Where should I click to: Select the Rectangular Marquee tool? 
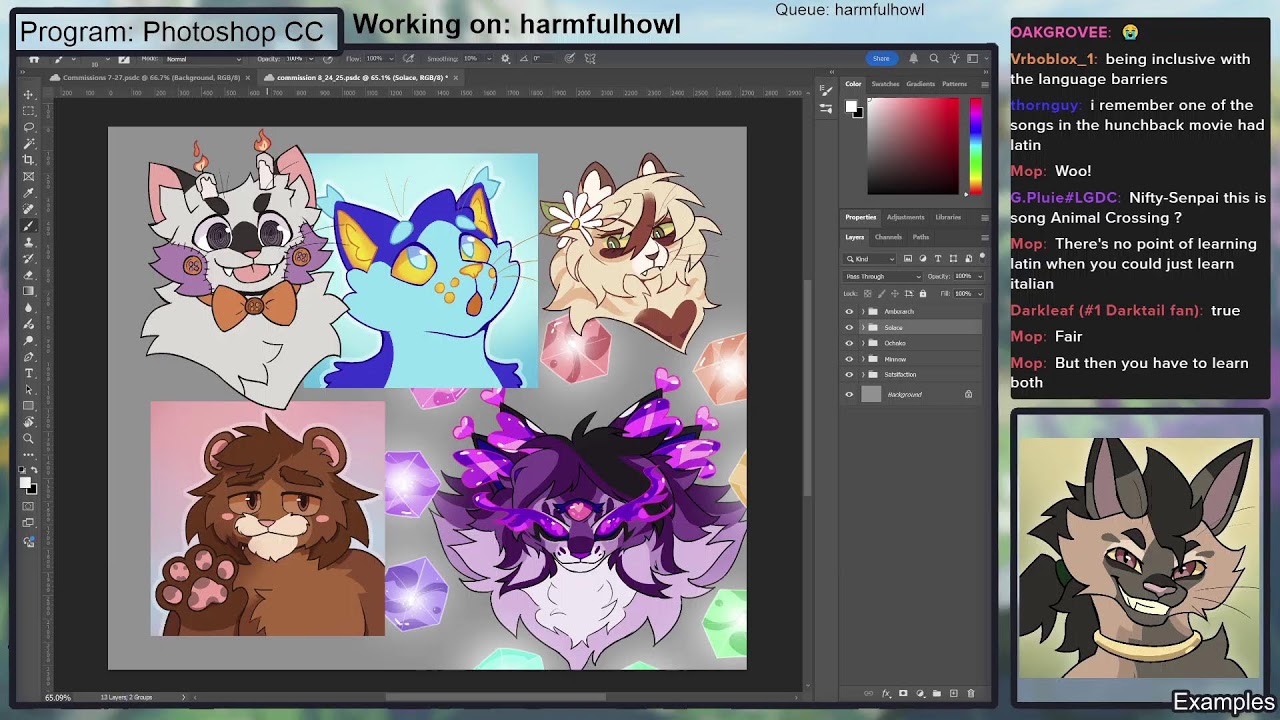28,110
